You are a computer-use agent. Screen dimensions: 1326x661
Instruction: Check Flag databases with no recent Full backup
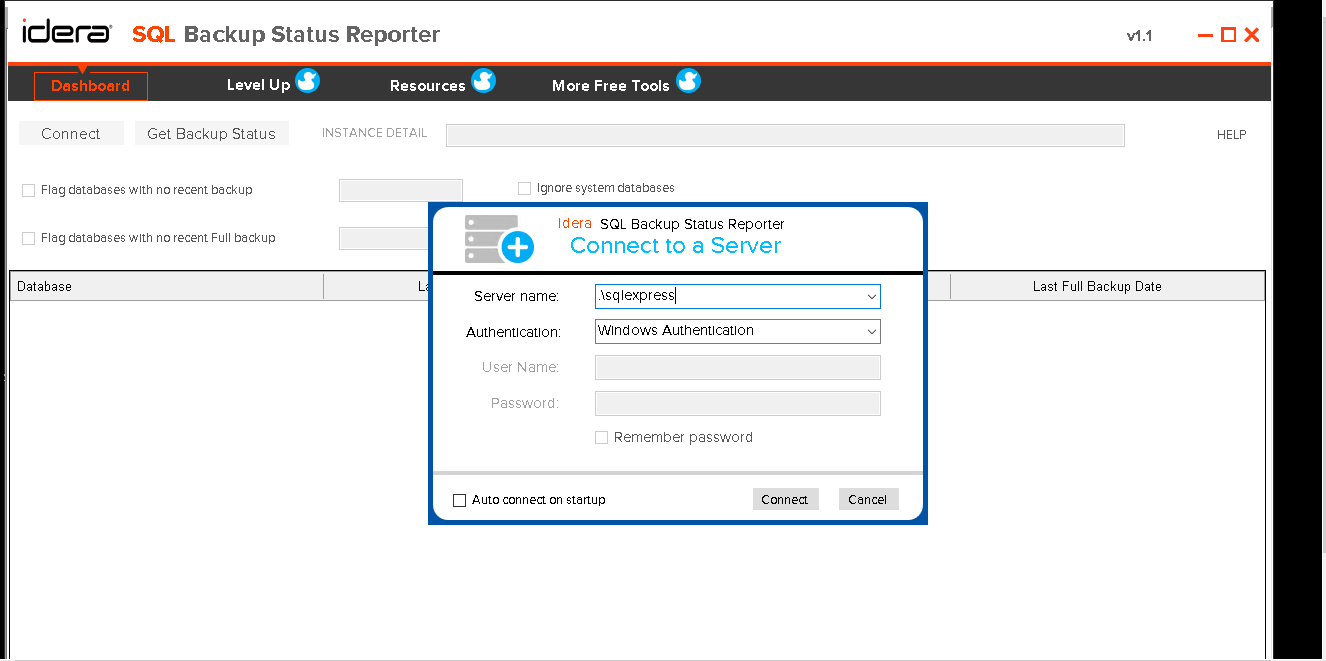29,238
